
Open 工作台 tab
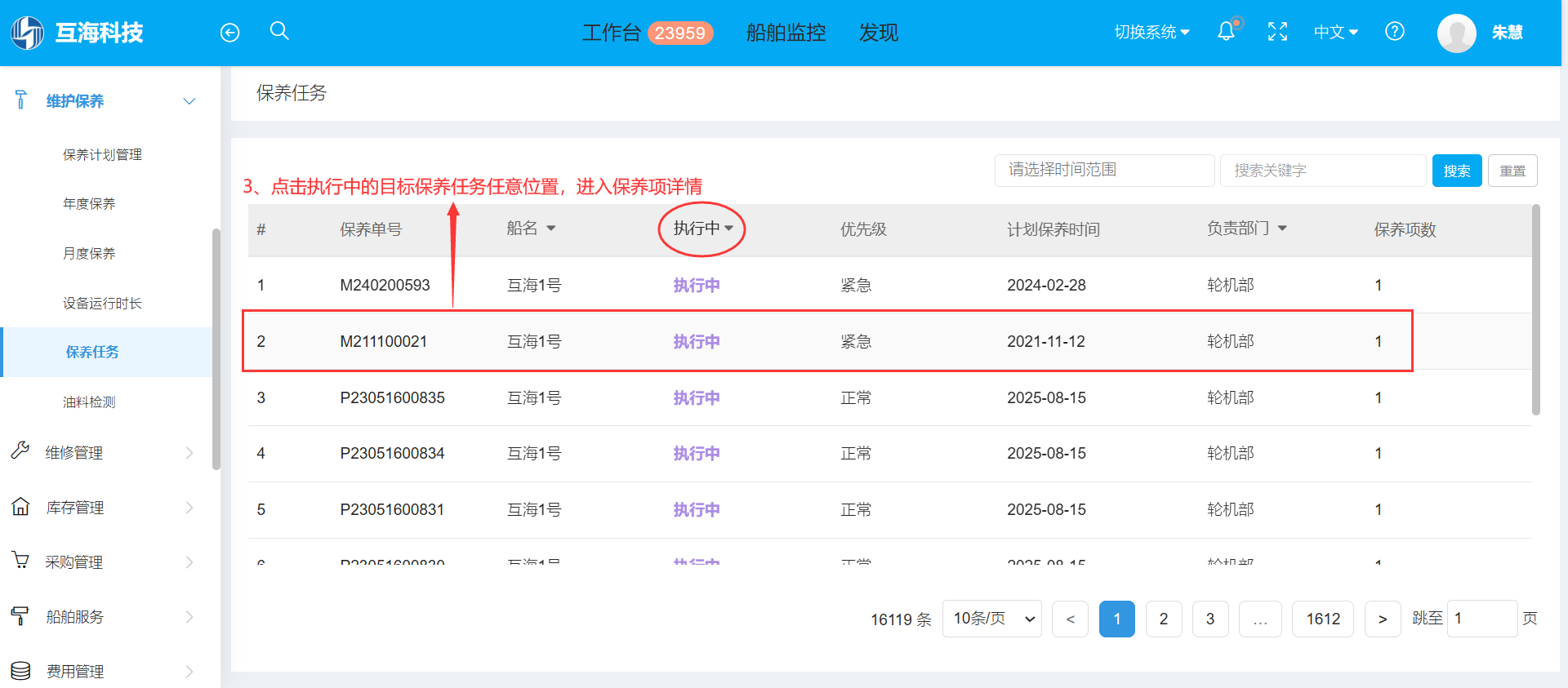pyautogui.click(x=612, y=33)
